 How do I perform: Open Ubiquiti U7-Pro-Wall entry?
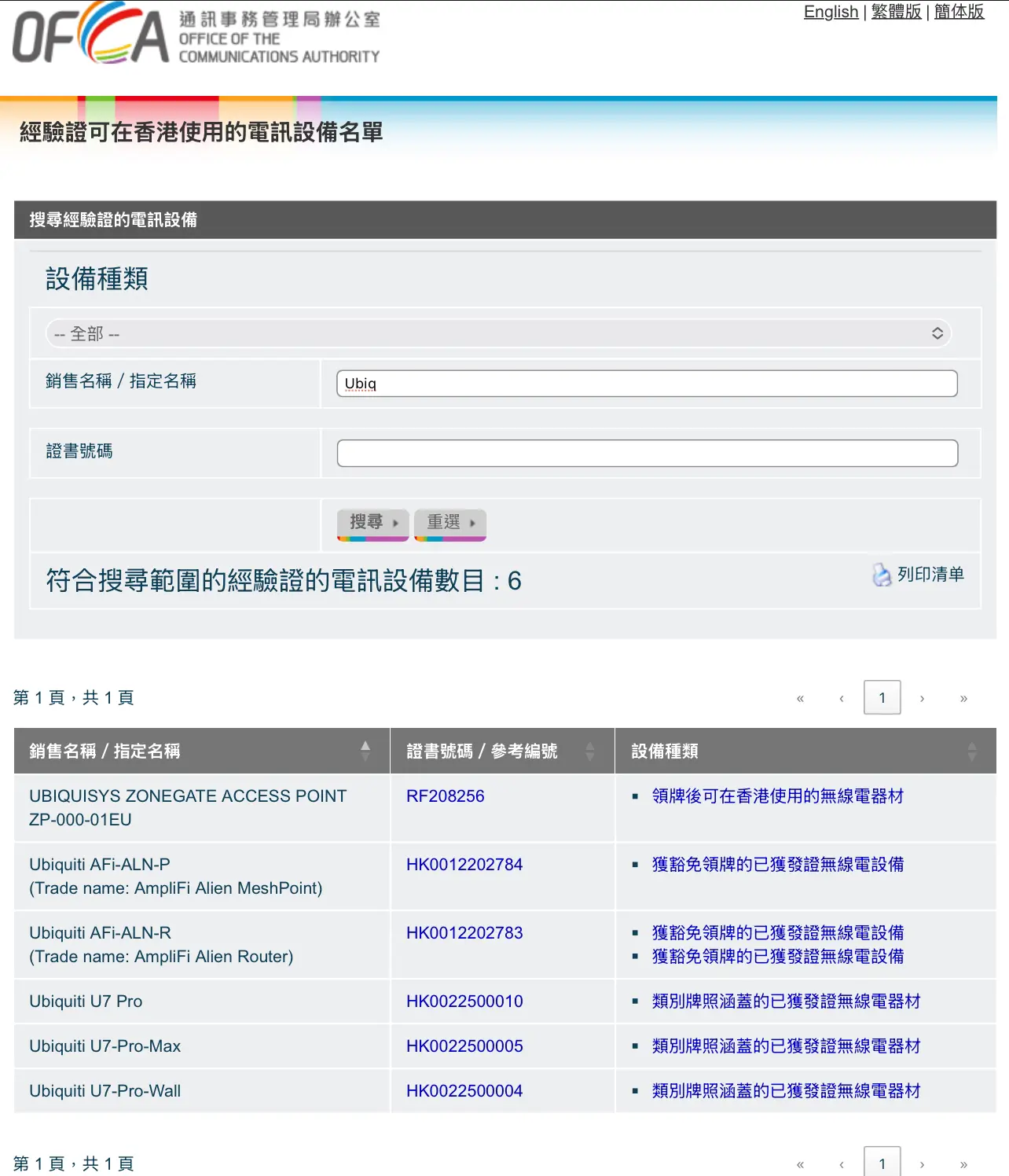pos(105,1090)
